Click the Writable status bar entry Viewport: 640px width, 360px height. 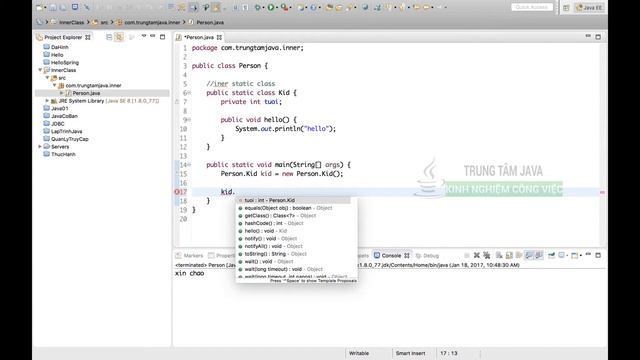pyautogui.click(x=359, y=353)
